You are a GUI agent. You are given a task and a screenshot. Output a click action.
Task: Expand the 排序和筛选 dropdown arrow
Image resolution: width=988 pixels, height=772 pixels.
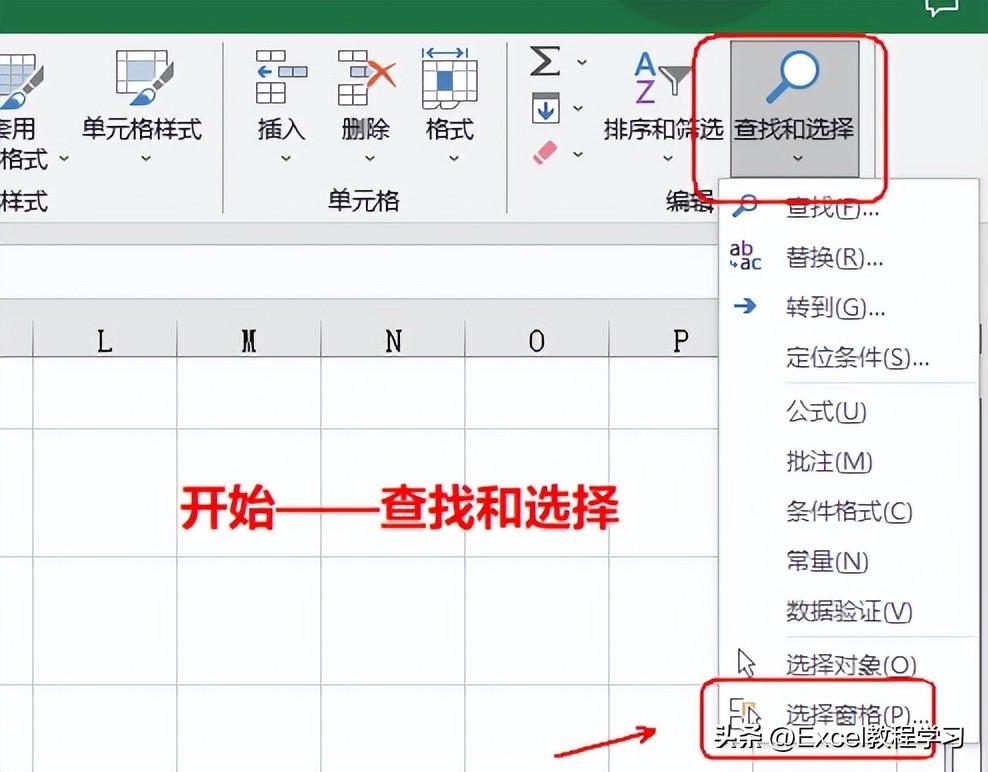tap(668, 158)
